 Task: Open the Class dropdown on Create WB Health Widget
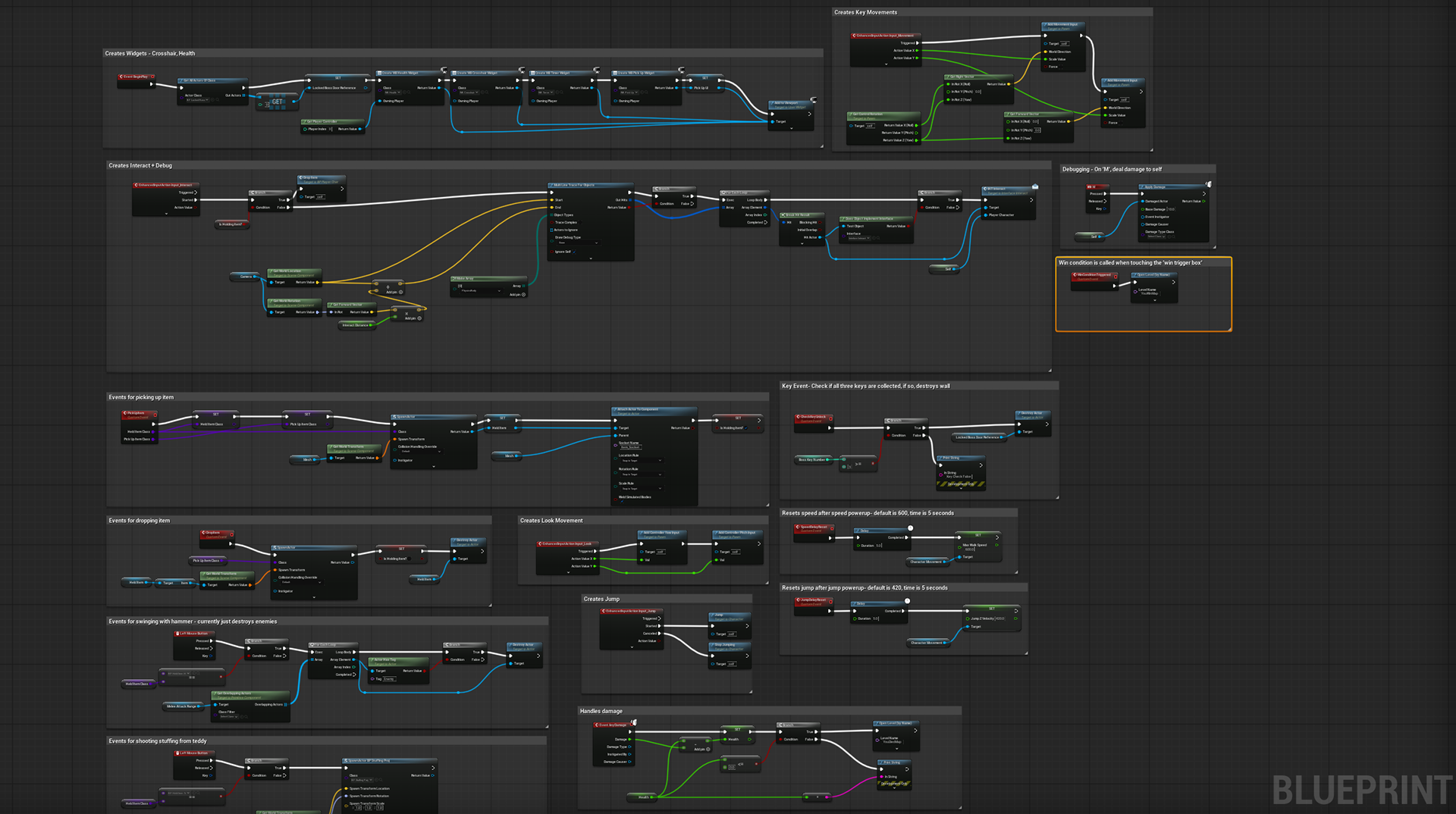[391, 92]
